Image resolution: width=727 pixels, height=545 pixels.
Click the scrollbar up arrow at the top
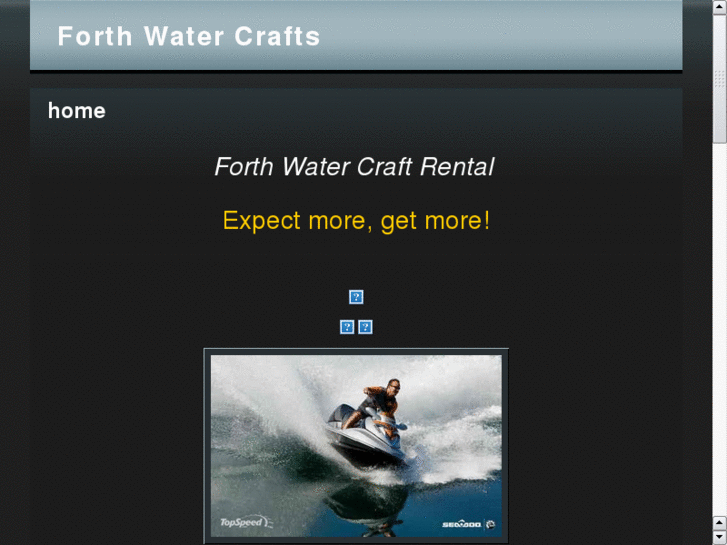click(720, 7)
